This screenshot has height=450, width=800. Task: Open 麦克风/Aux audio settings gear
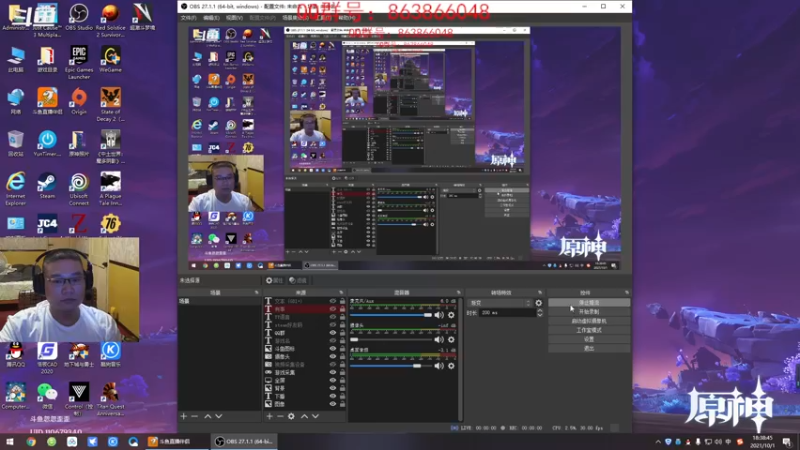pos(451,315)
